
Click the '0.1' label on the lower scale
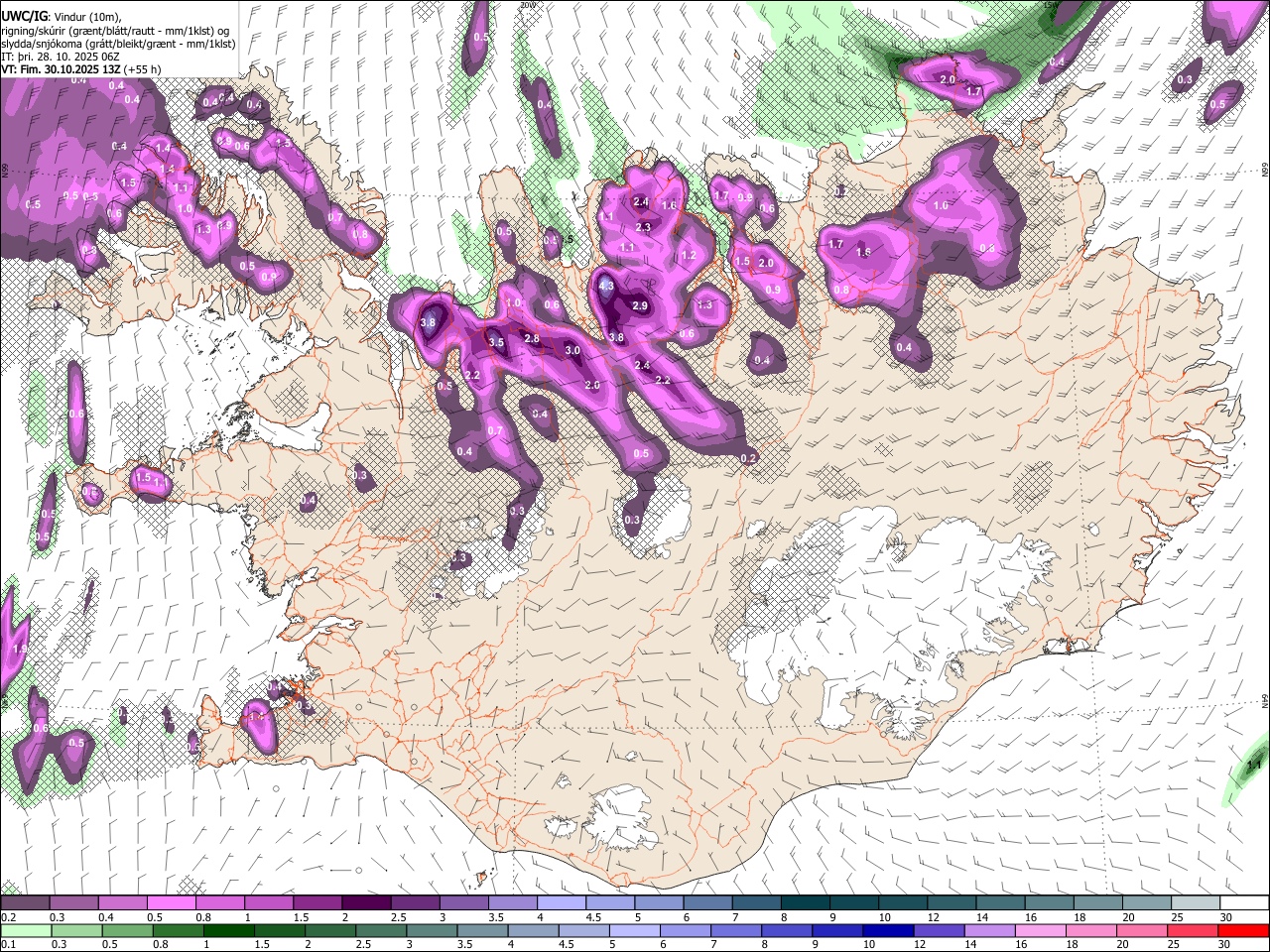[x=8, y=944]
